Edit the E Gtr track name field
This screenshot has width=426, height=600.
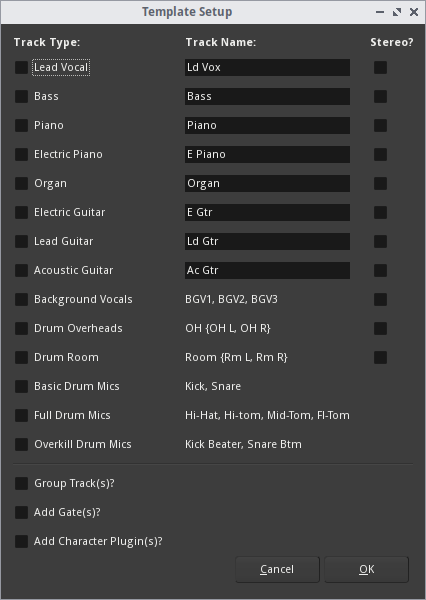tap(267, 212)
